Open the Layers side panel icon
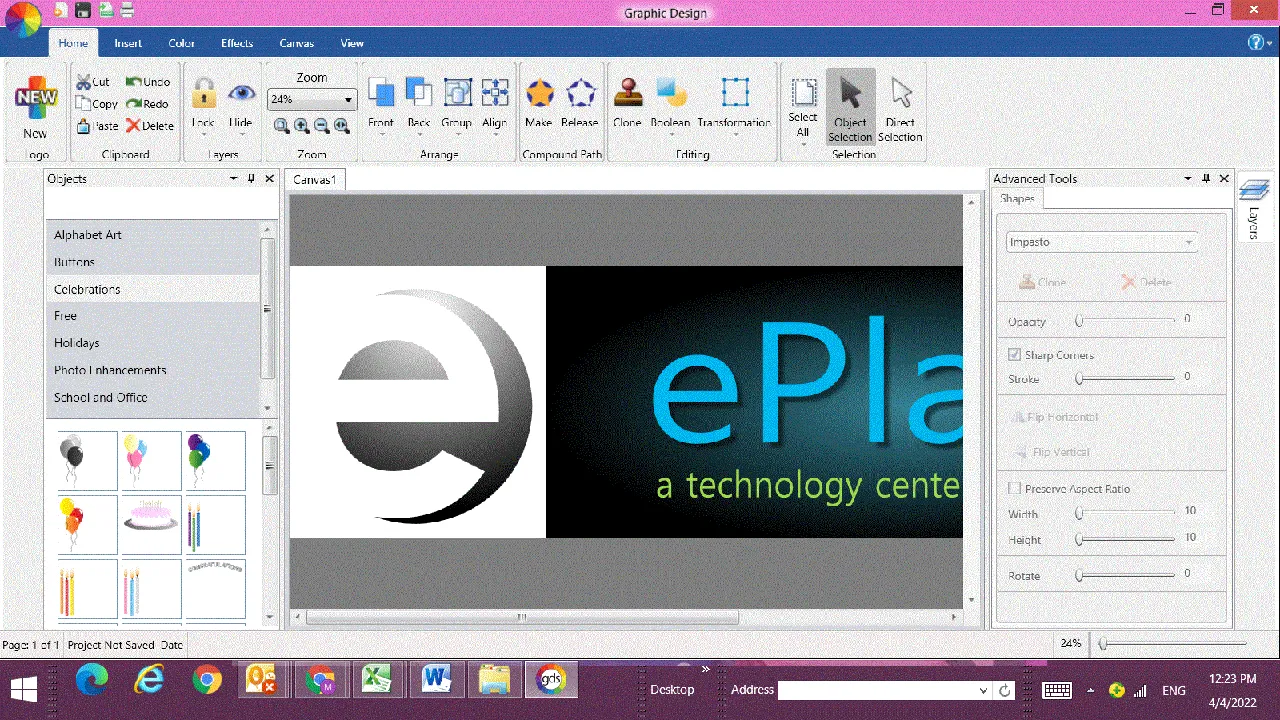Viewport: 1280px width, 720px height. pos(1253,189)
